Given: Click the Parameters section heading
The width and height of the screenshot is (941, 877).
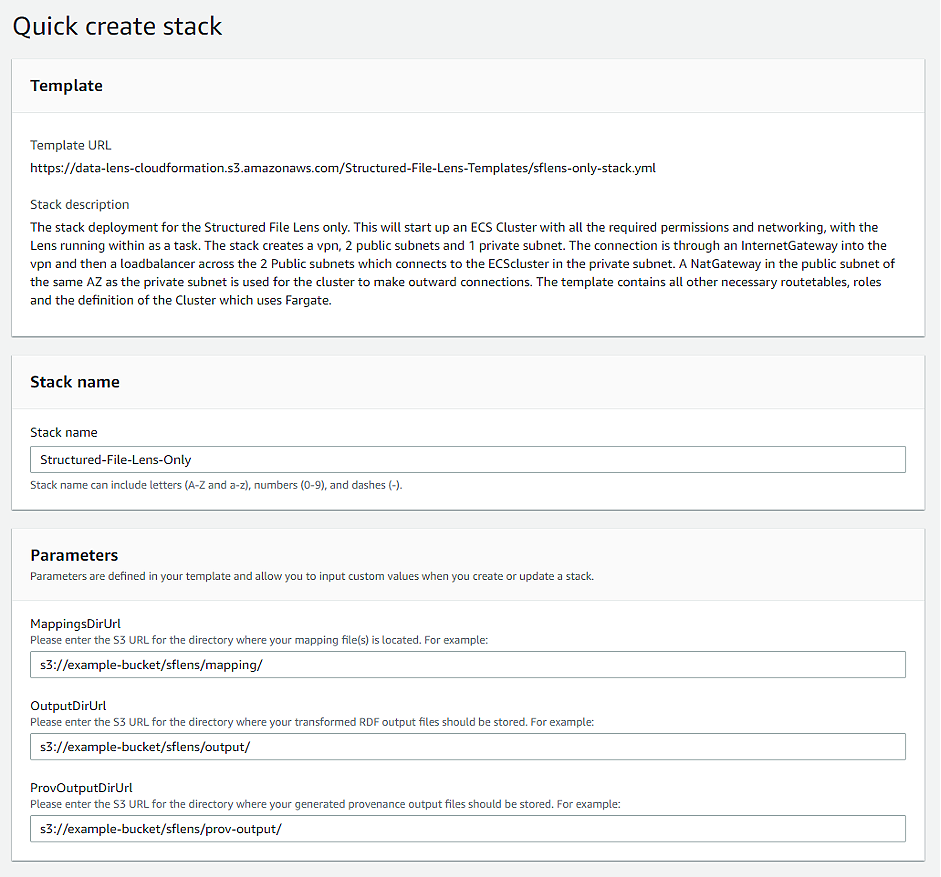Looking at the screenshot, I should tap(74, 555).
